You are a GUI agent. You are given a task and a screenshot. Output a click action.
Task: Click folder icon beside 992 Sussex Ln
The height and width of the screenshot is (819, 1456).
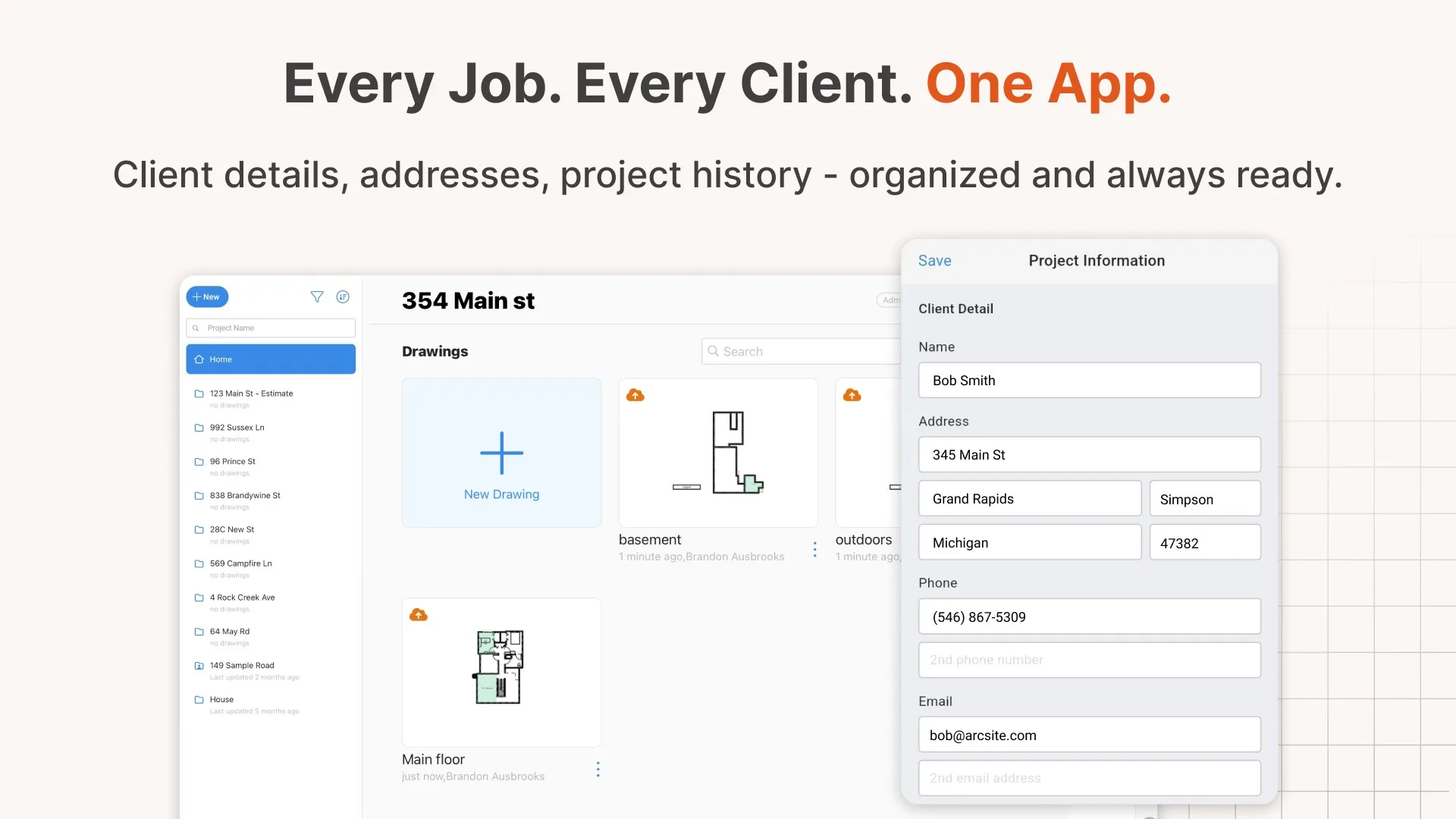(199, 428)
